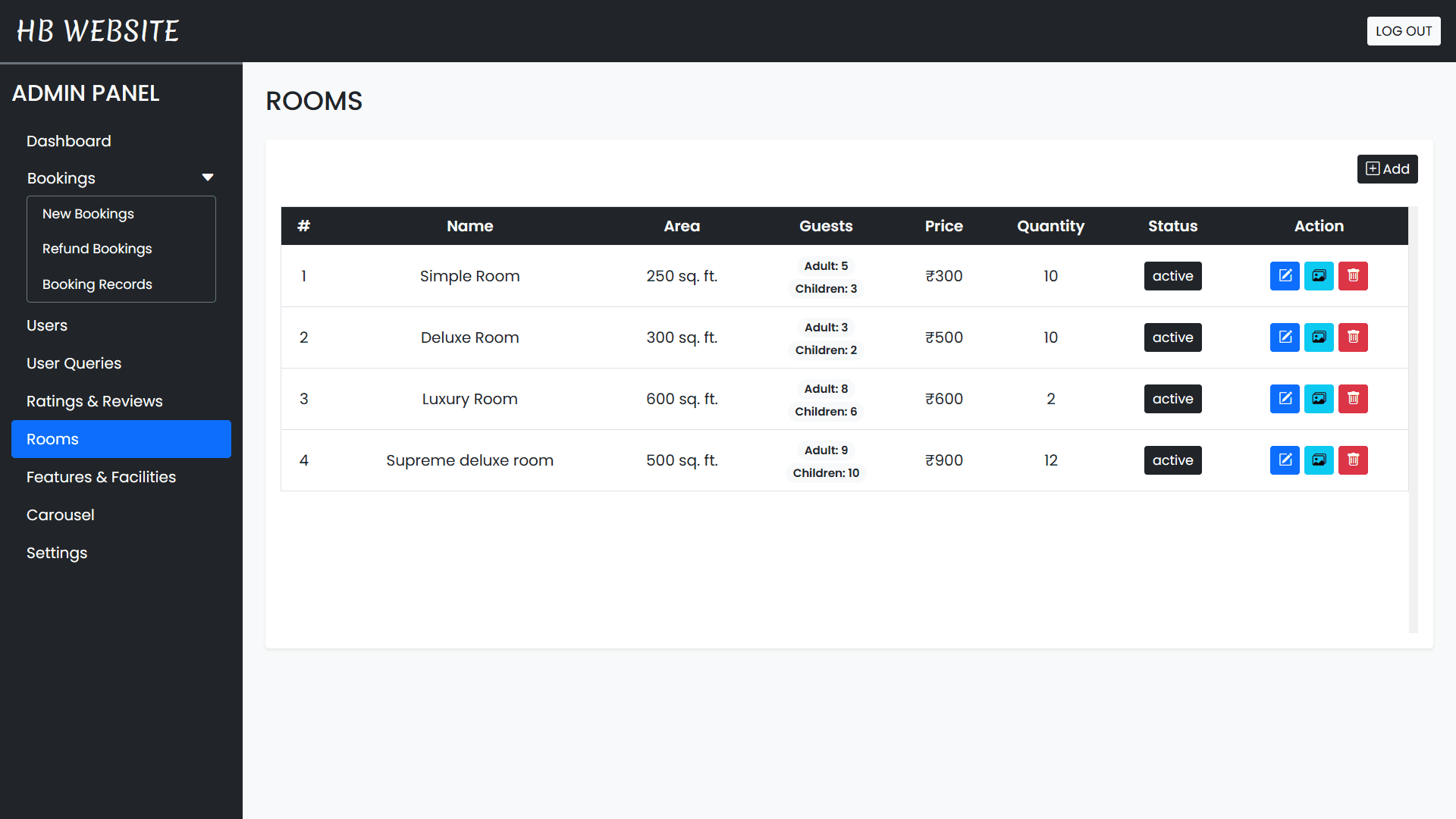The width and height of the screenshot is (1456, 819).
Task: Click the rooms table vertical scrollbar
Action: point(1413,419)
